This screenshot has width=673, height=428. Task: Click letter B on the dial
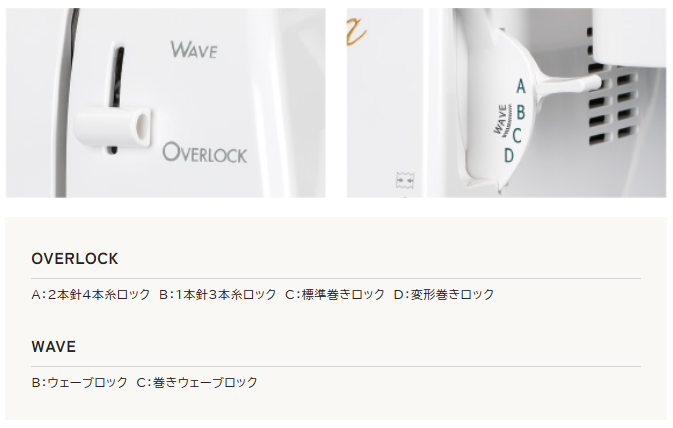[x=521, y=112]
